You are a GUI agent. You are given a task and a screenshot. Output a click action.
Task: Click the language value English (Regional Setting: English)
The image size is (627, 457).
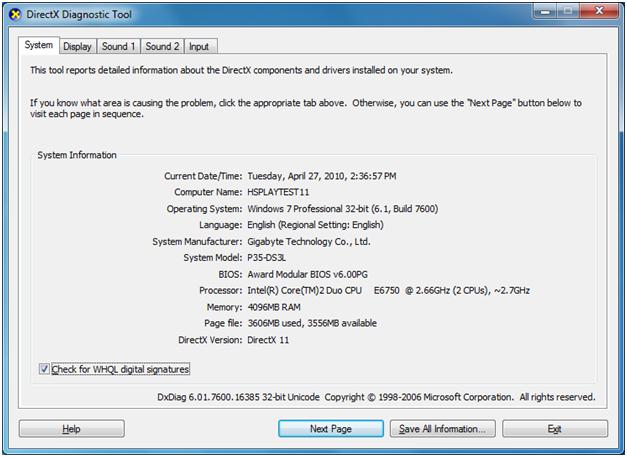tap(315, 225)
